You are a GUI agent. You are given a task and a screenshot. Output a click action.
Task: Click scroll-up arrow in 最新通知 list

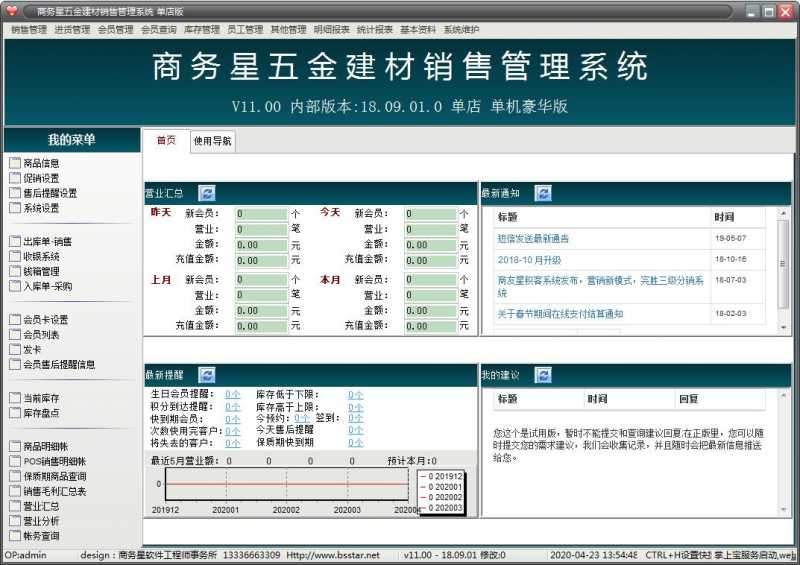tap(784, 212)
